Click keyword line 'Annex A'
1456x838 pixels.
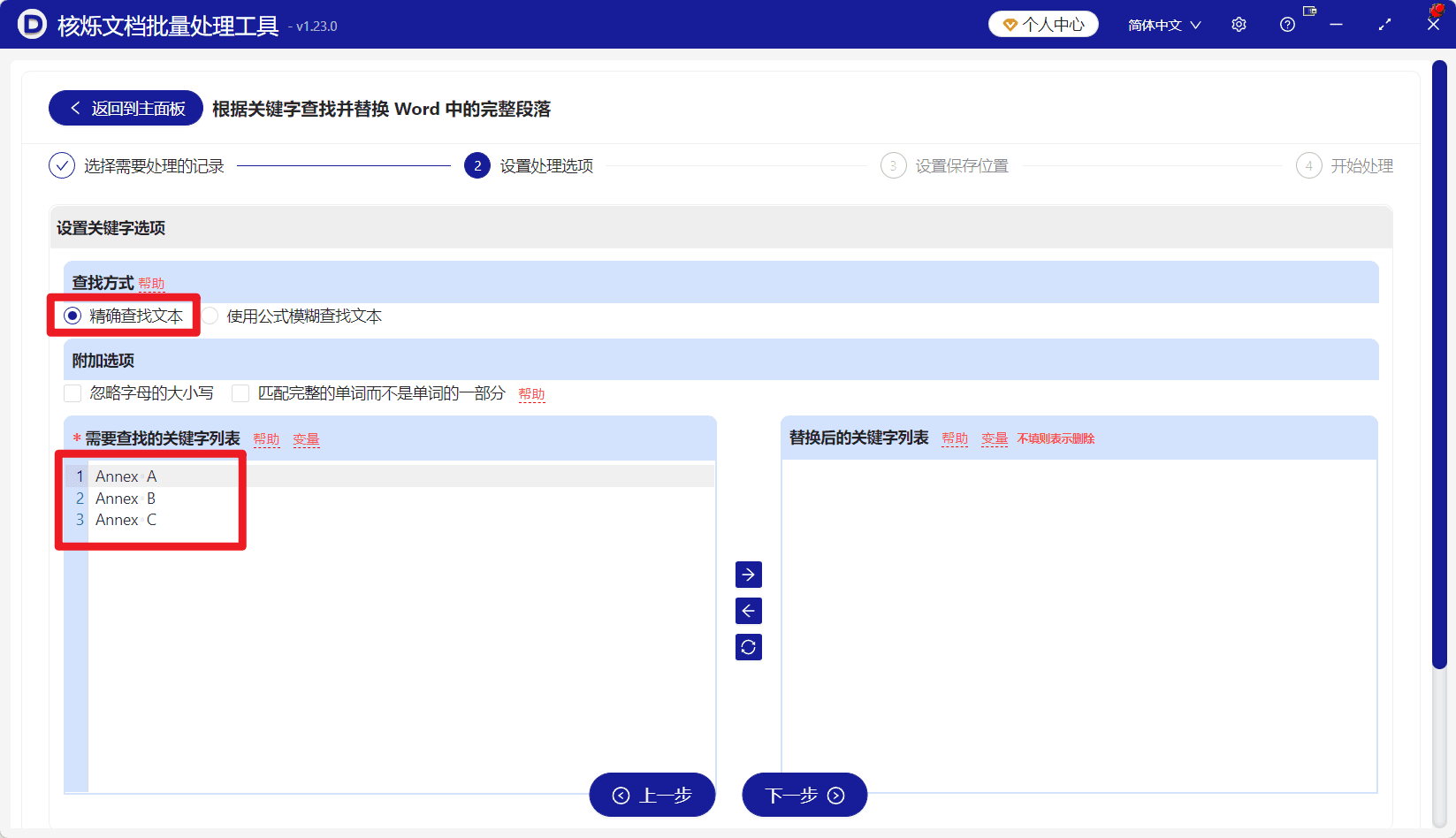(x=126, y=476)
